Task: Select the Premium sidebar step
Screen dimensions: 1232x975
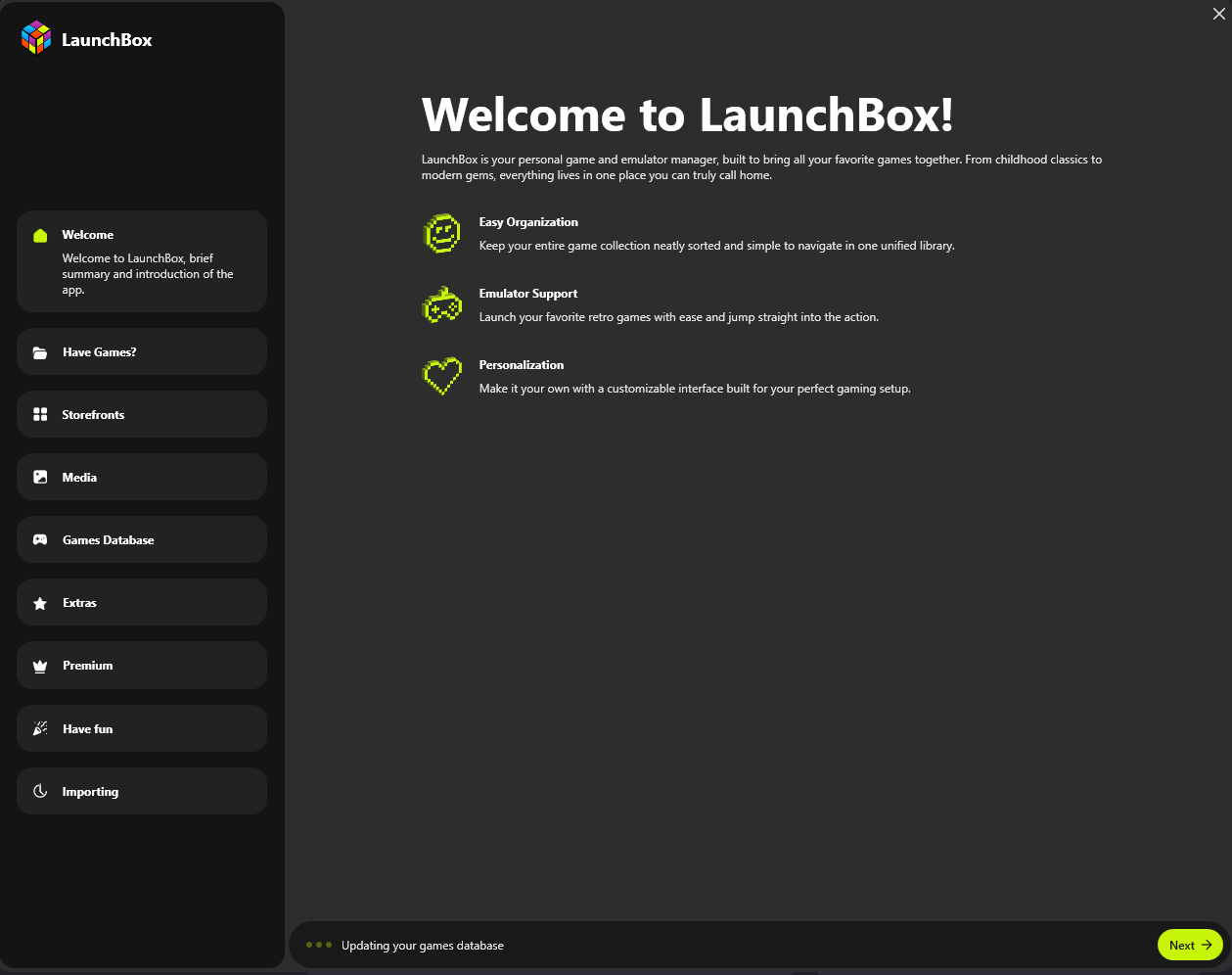Action: pyautogui.click(x=142, y=666)
